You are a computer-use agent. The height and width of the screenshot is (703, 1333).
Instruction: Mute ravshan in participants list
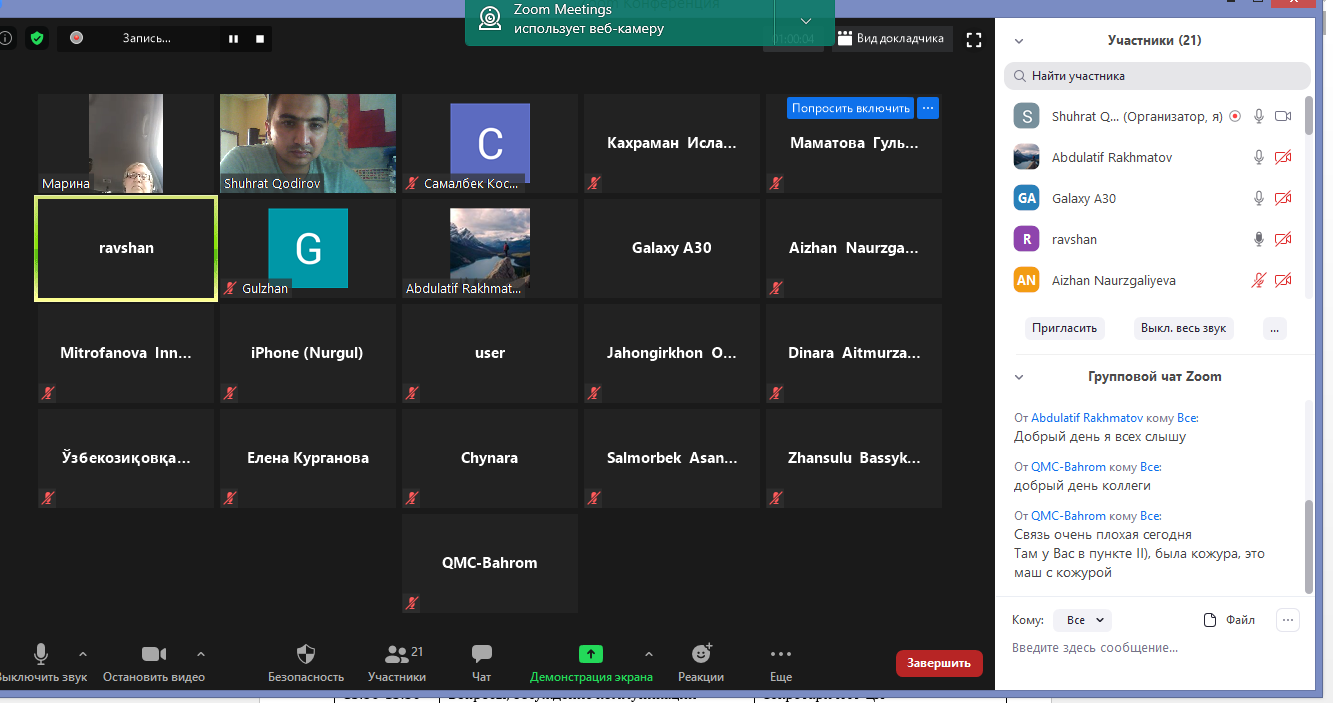point(1260,239)
